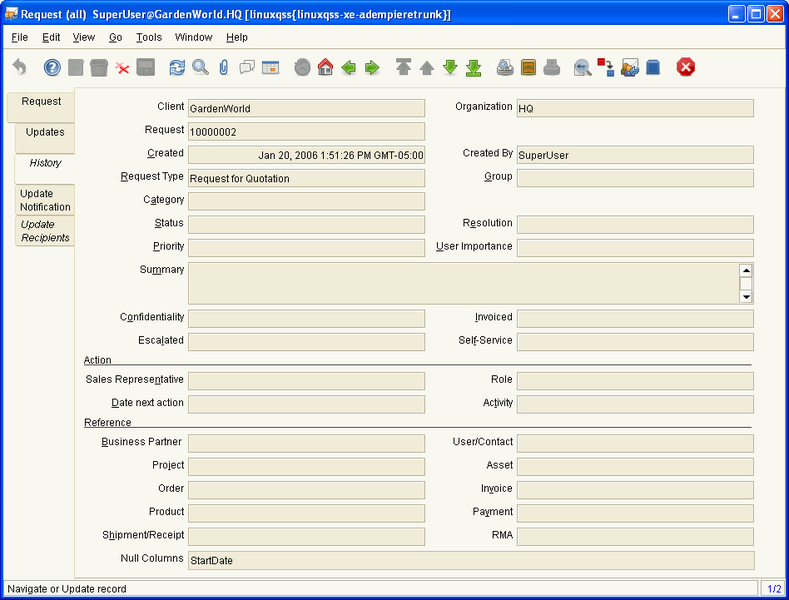Click the Request Type field
The height and width of the screenshot is (600, 789).
coord(306,178)
